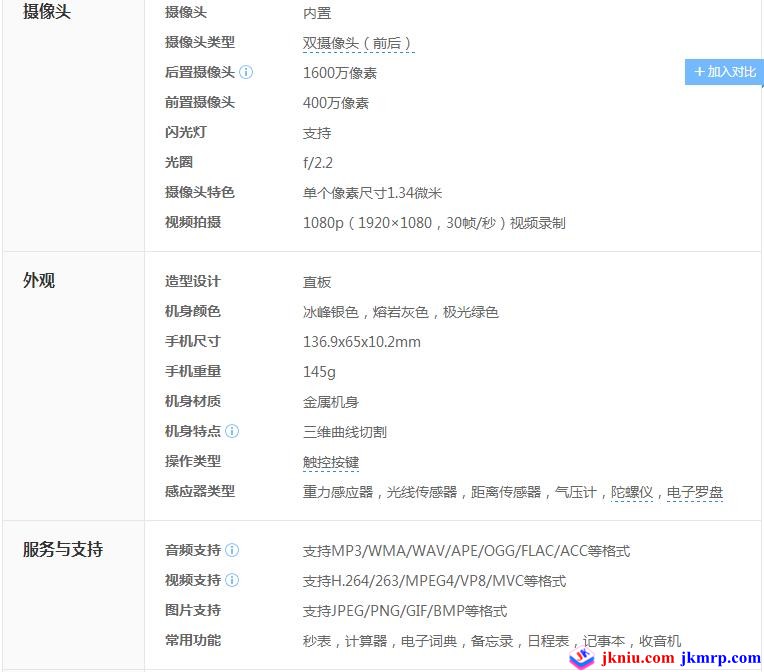This screenshot has height=672, width=764.
Task: Click the 常用功能 label
Action: tap(193, 640)
